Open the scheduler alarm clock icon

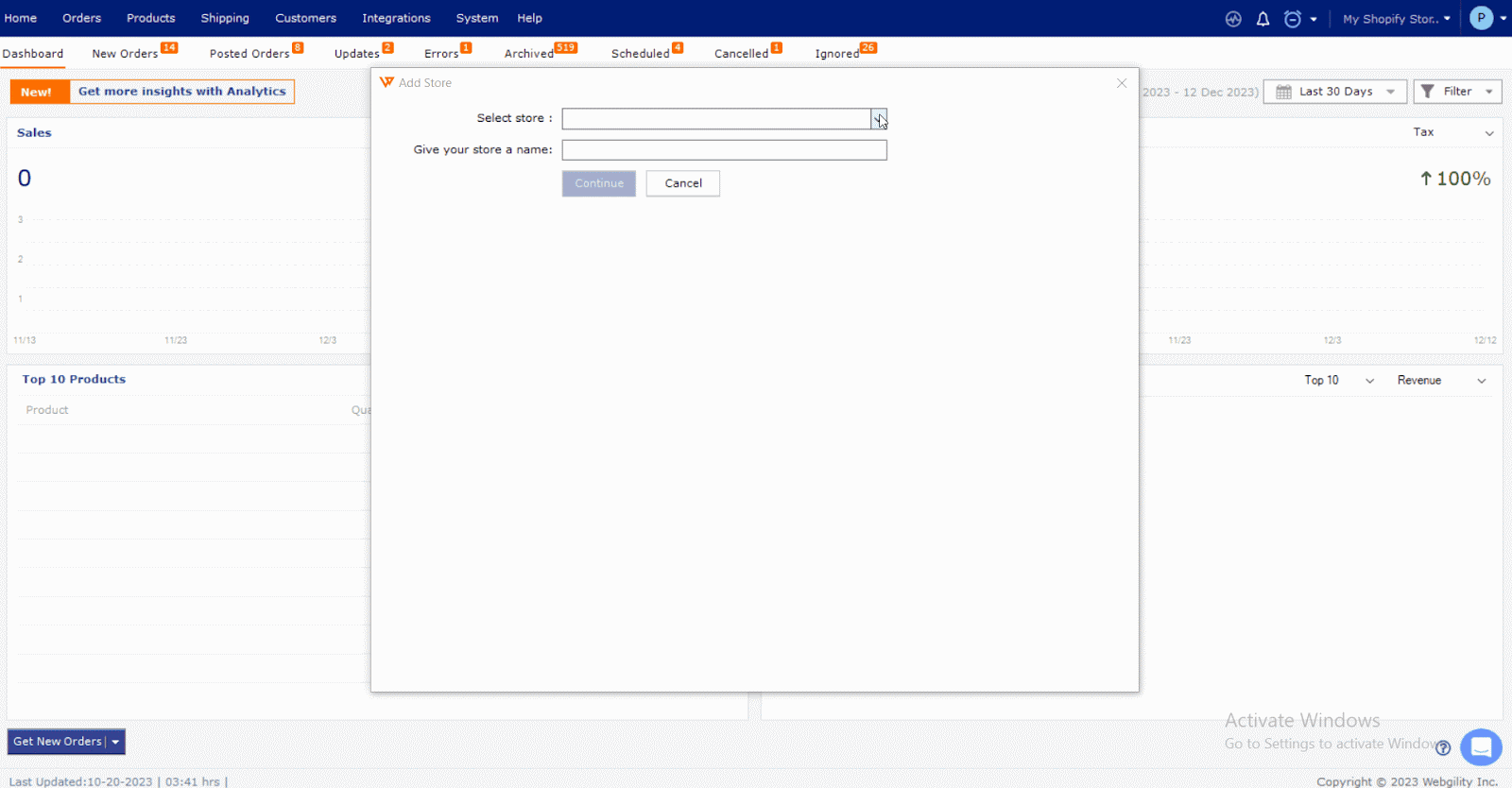point(1293,19)
